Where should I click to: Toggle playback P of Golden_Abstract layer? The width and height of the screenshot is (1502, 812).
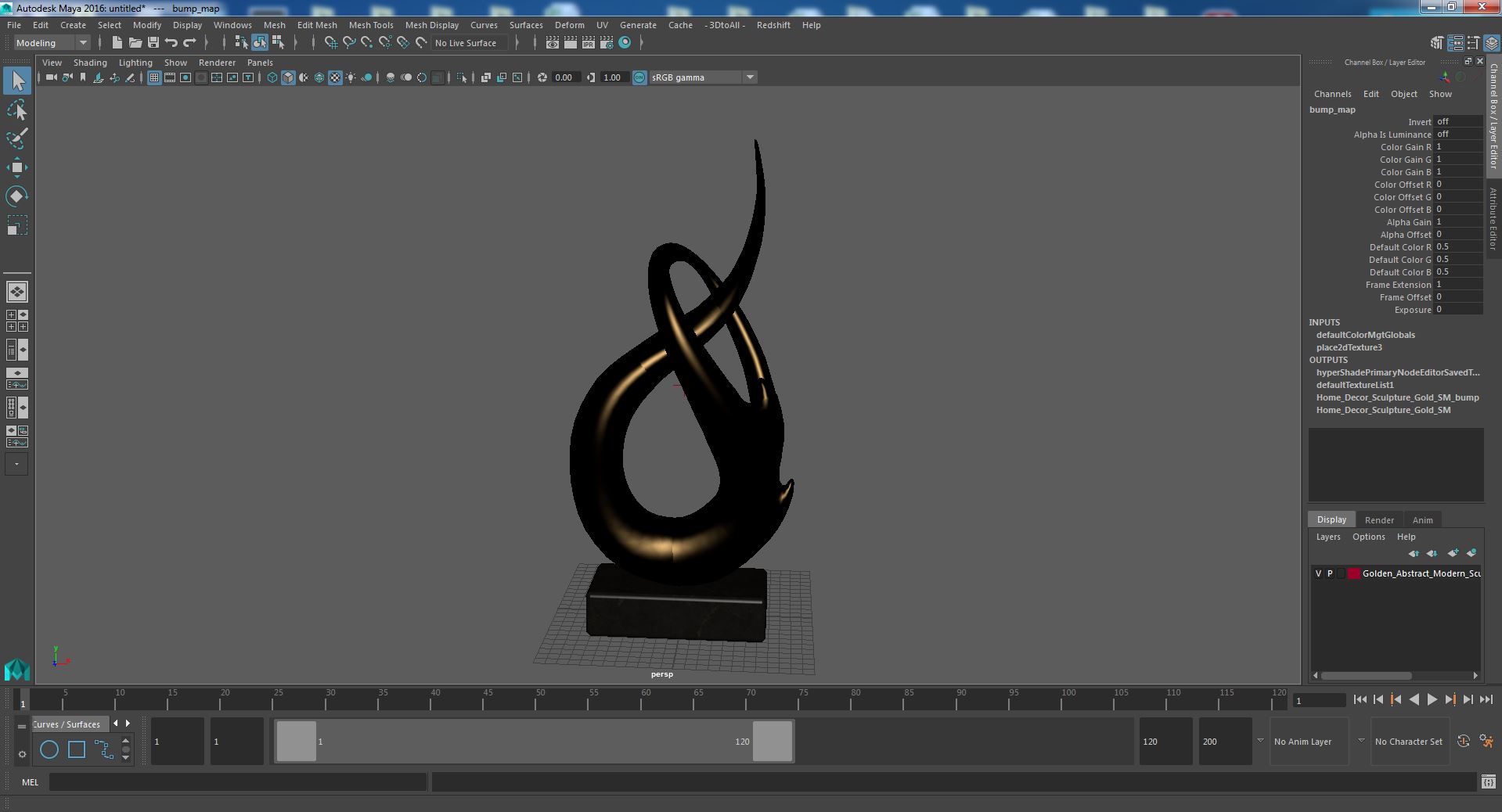[x=1329, y=573]
